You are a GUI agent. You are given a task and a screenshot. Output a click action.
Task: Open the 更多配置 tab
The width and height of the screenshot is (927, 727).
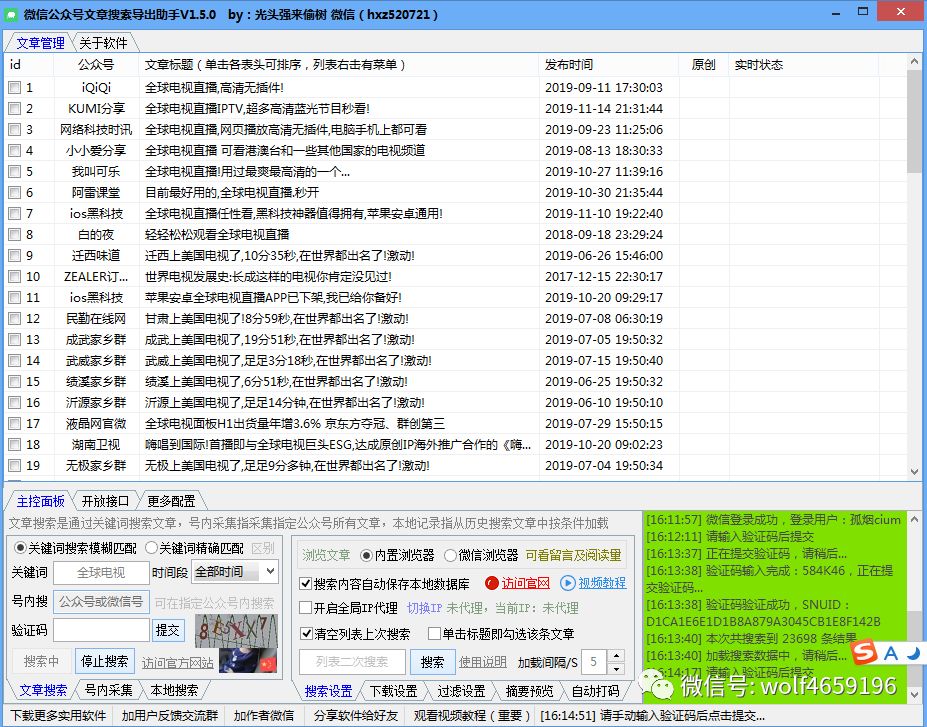click(x=171, y=501)
